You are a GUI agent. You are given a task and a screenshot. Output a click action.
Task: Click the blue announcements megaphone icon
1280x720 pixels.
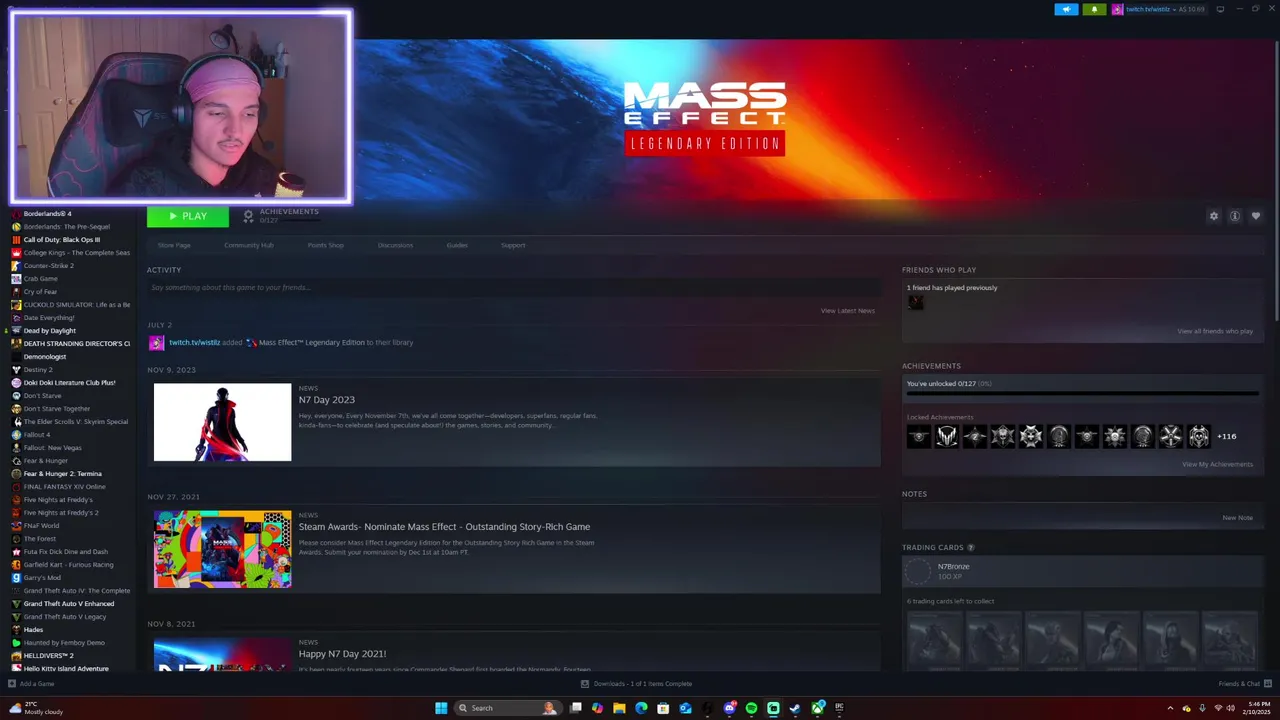point(1066,9)
